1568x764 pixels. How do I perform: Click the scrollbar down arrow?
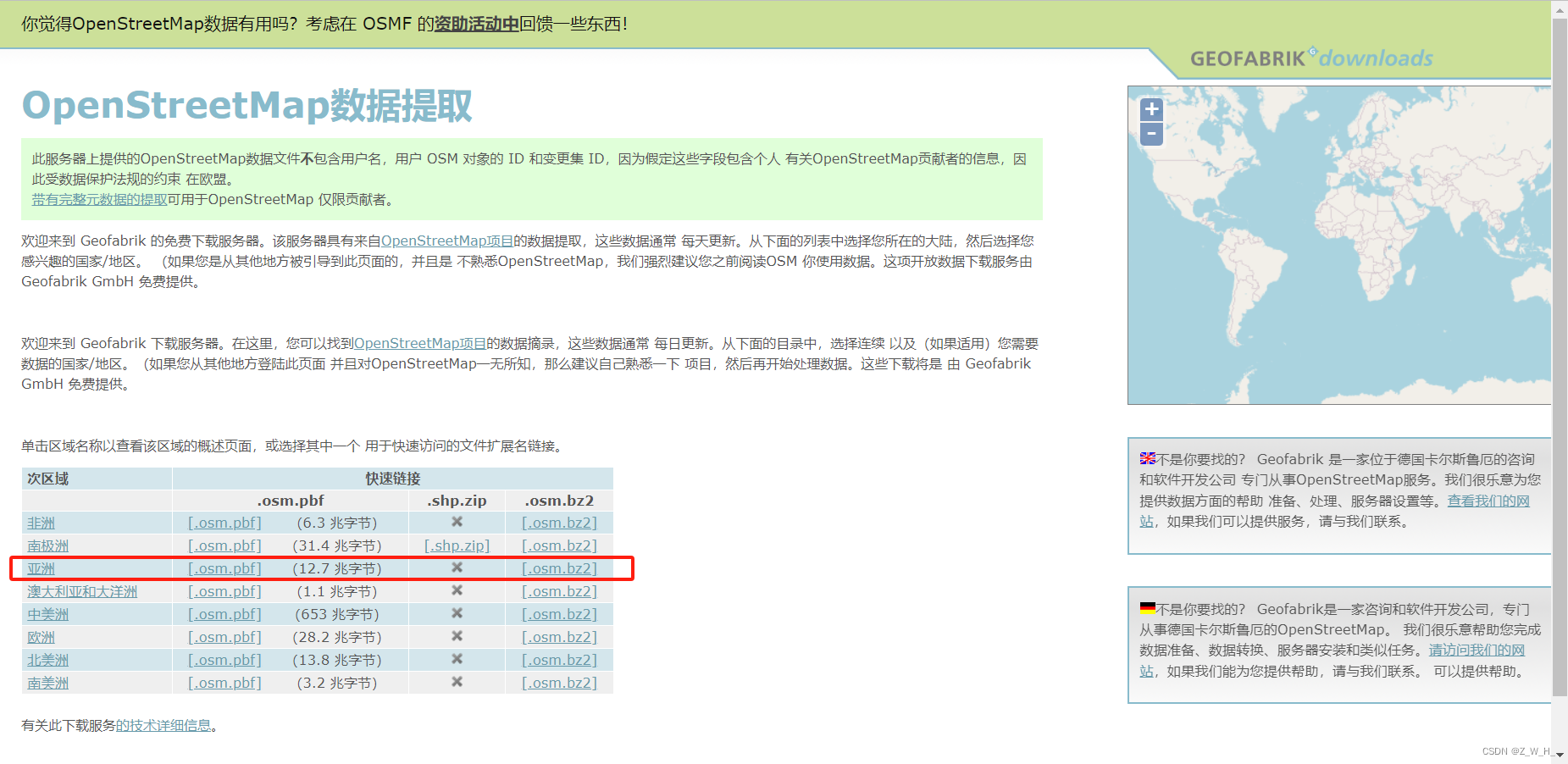[x=1560, y=755]
